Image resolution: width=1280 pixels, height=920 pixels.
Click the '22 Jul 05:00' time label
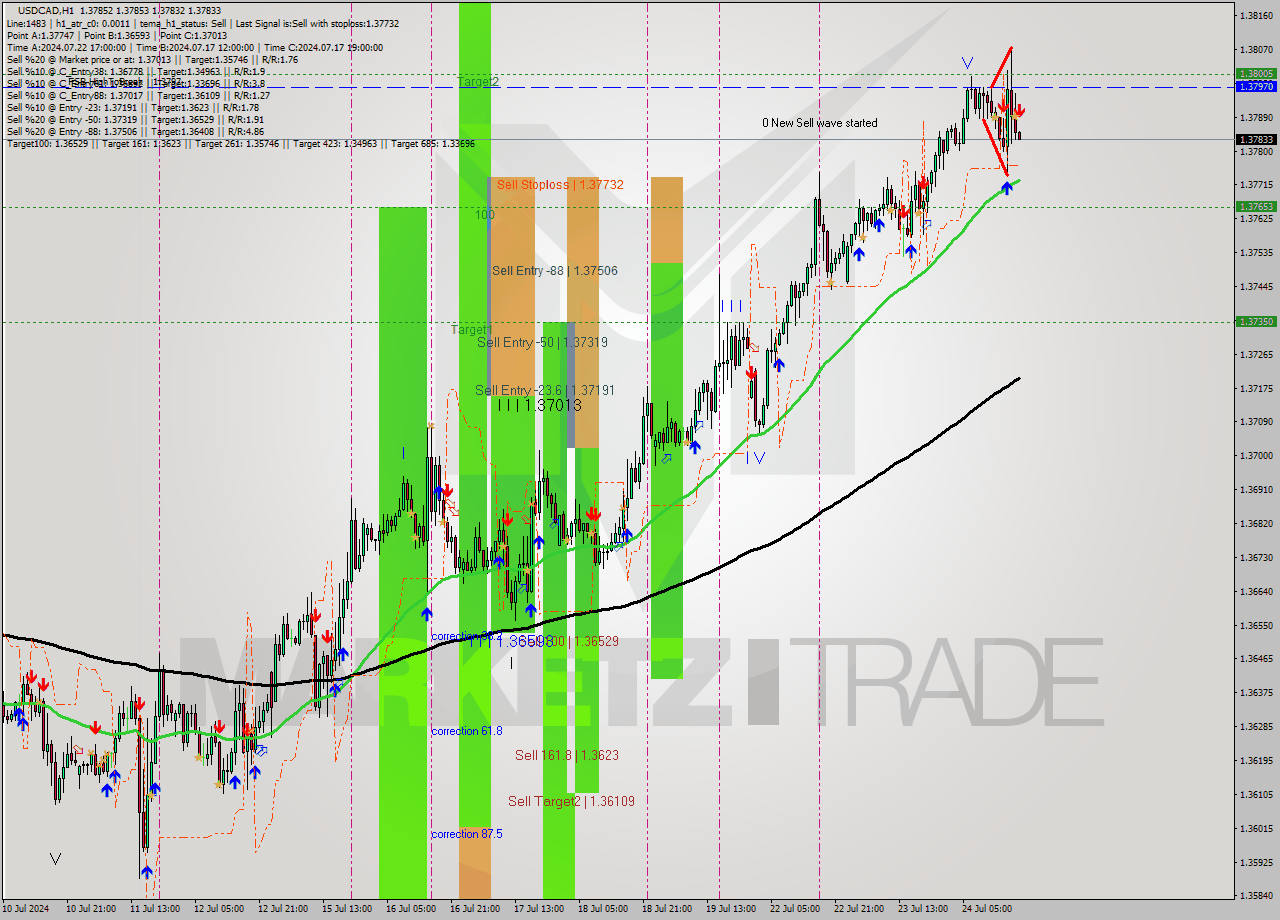click(795, 910)
